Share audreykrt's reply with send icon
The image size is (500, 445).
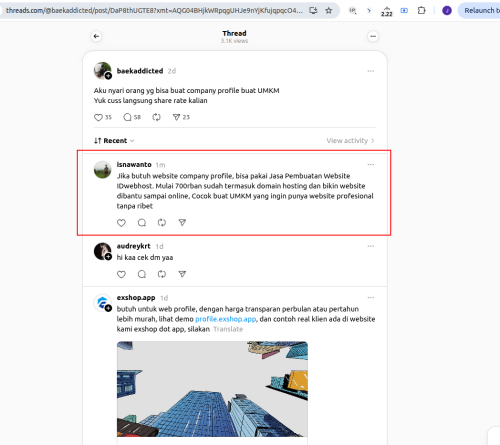(182, 274)
